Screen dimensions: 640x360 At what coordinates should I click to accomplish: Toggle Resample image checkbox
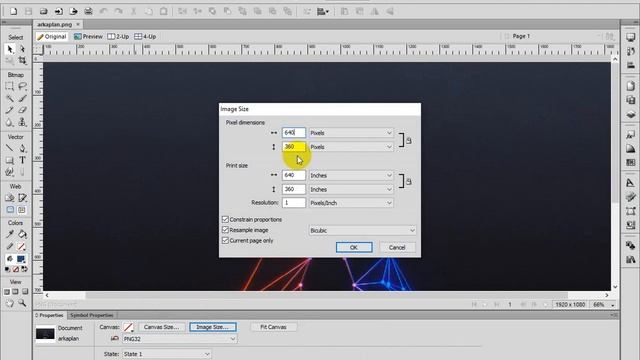click(x=225, y=230)
